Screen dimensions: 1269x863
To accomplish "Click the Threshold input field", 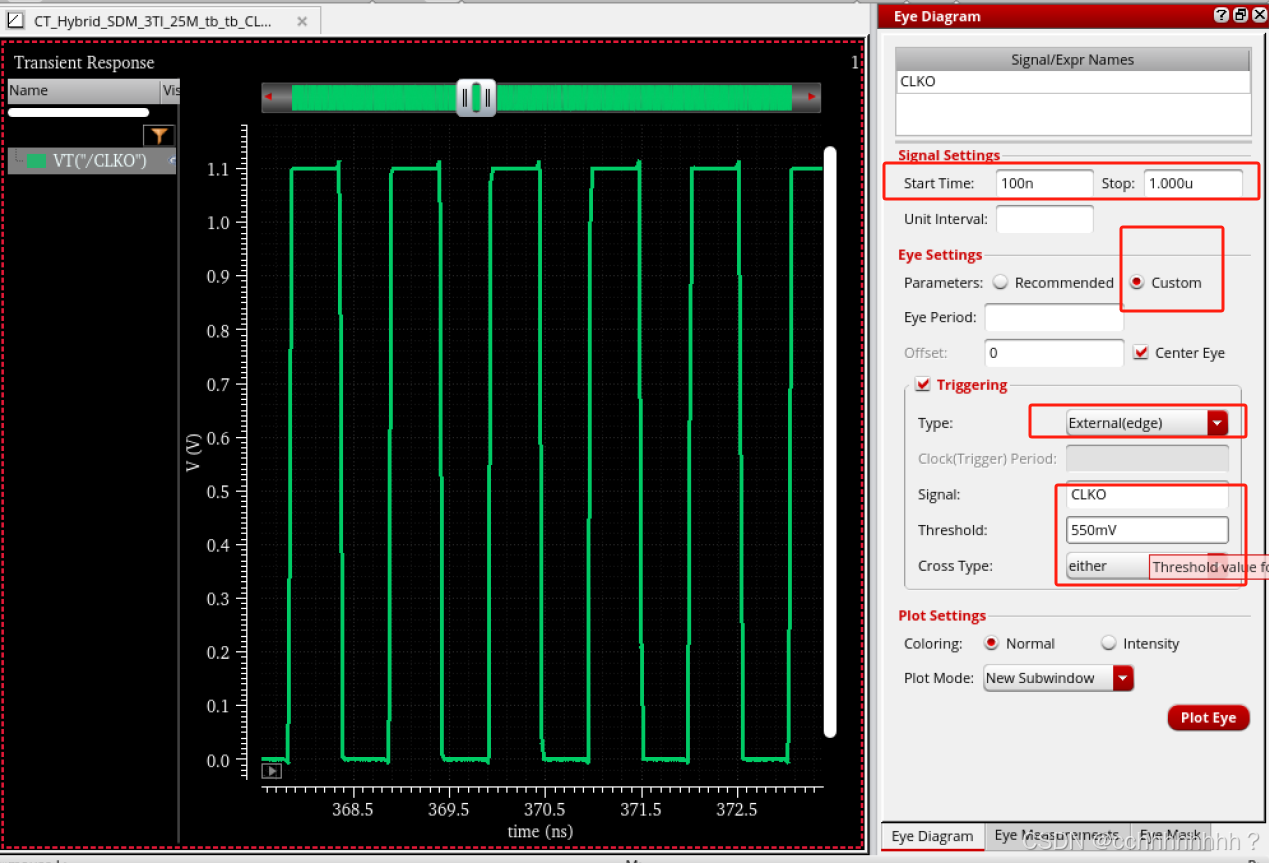I will [x=1146, y=530].
